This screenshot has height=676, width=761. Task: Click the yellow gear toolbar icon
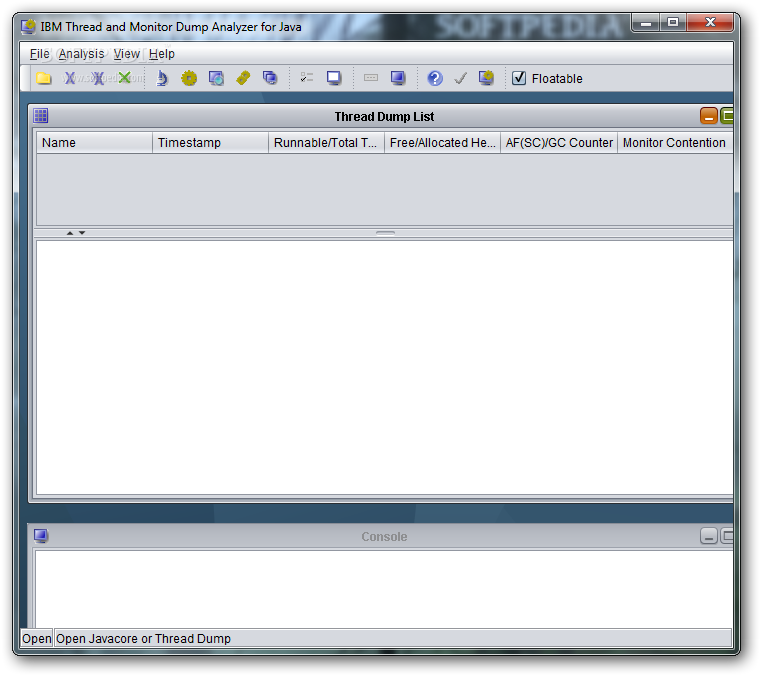click(189, 78)
